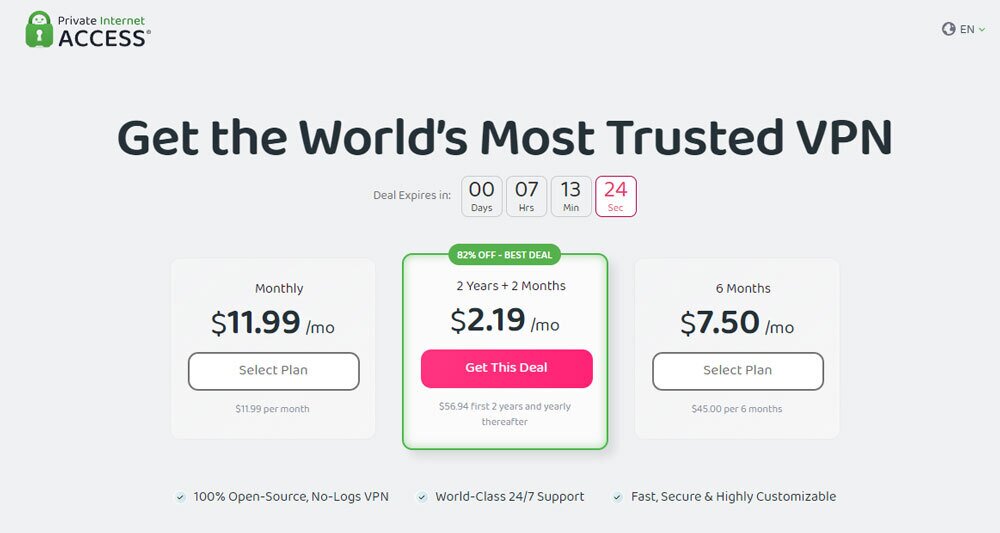Click the $7.50 /mo price text
The height and width of the screenshot is (533, 1000).
[x=737, y=323]
